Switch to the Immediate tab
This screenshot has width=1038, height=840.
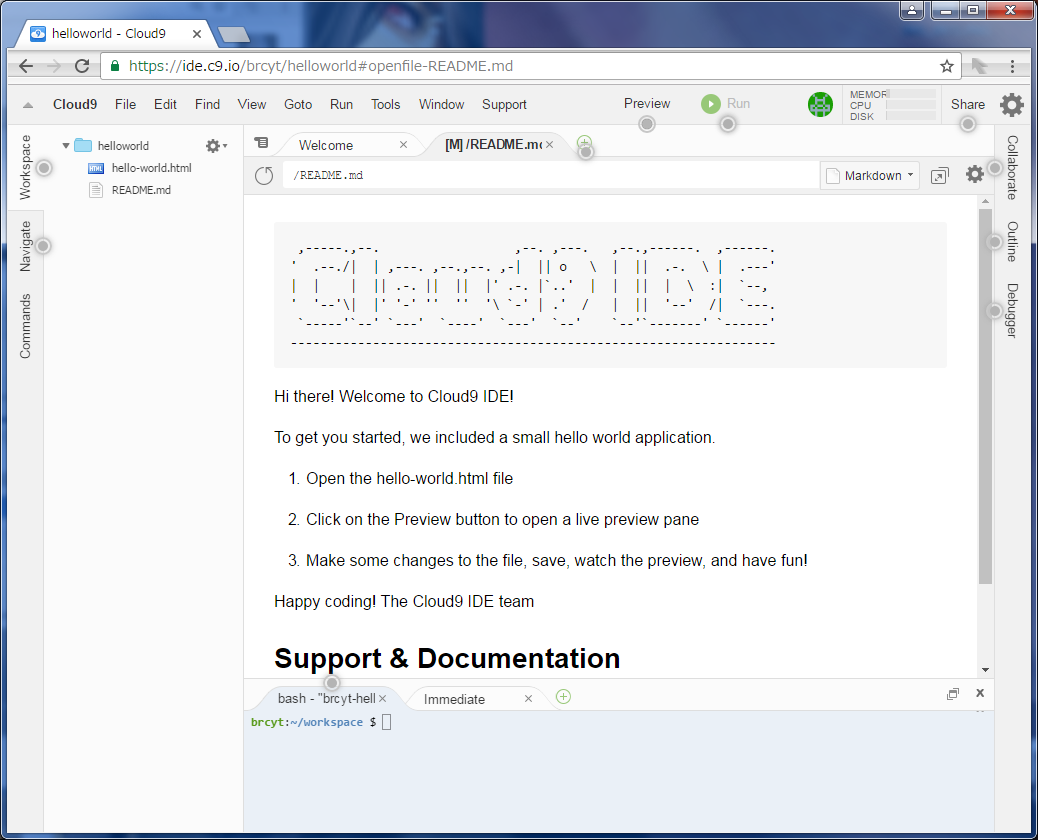tap(454, 699)
